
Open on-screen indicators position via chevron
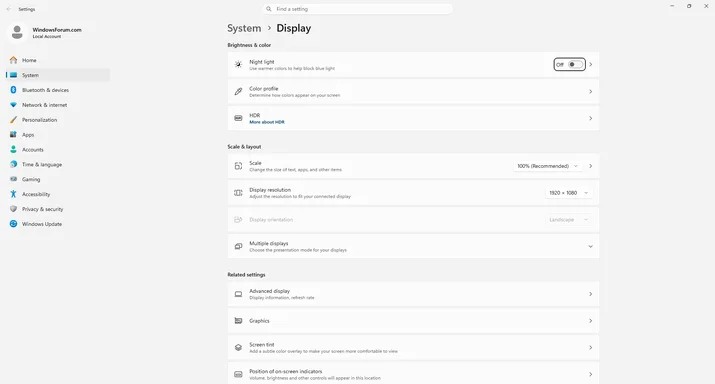(x=591, y=374)
